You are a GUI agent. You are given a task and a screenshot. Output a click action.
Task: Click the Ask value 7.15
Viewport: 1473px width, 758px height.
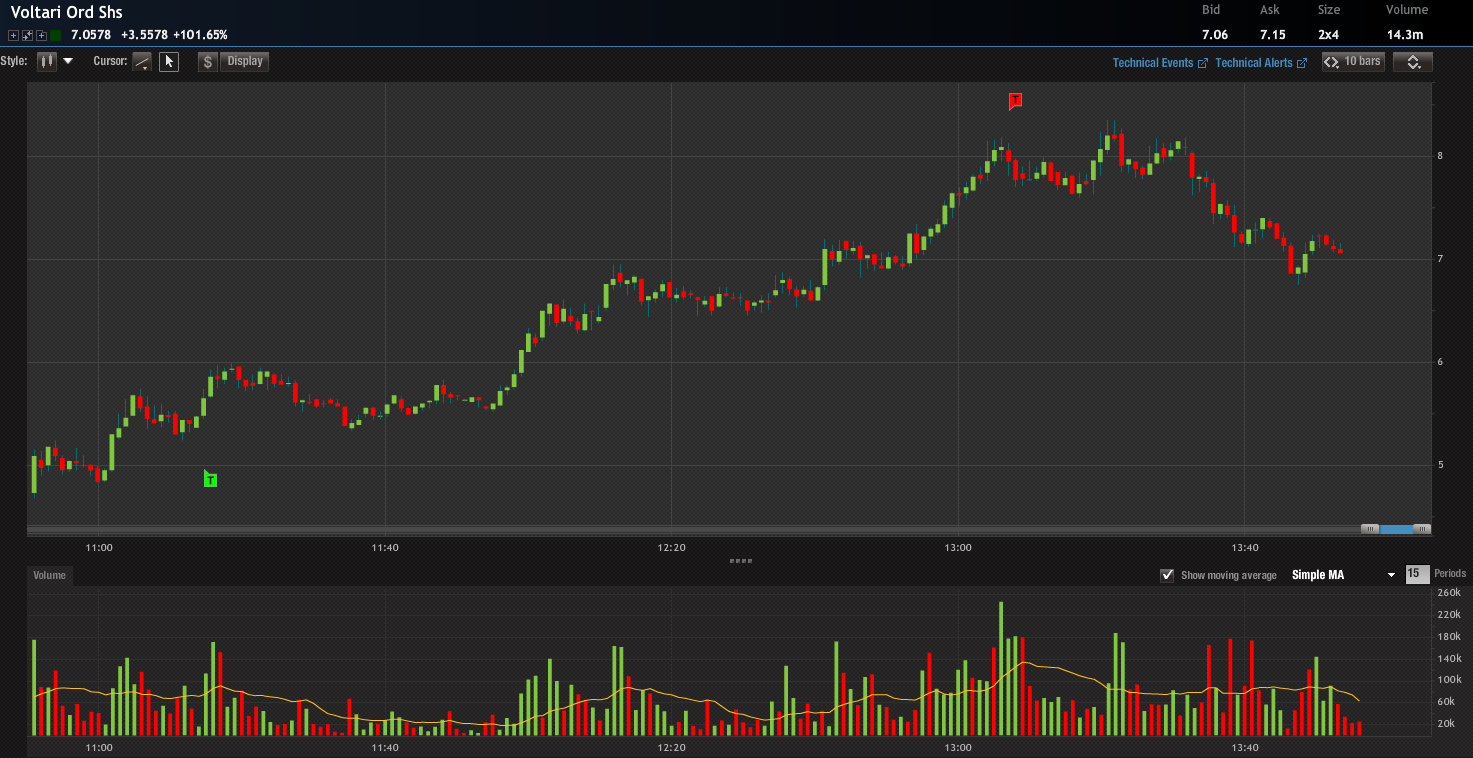pyautogui.click(x=1272, y=35)
